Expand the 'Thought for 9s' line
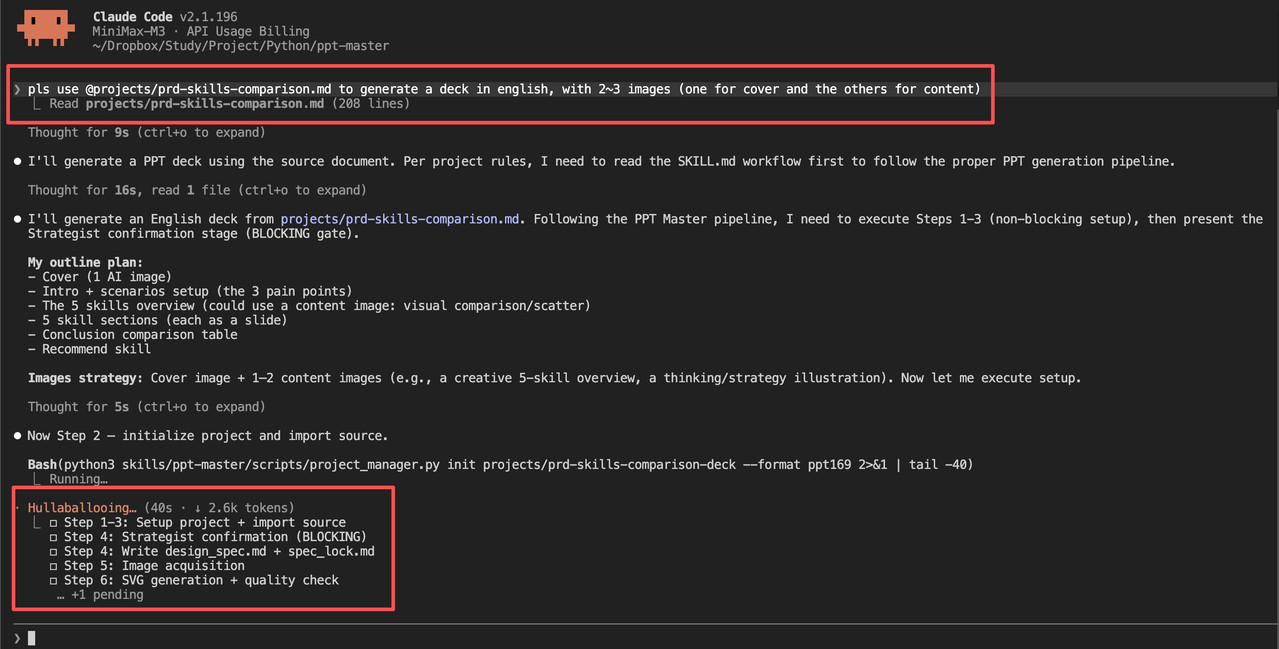The width and height of the screenshot is (1279, 649). (x=146, y=132)
